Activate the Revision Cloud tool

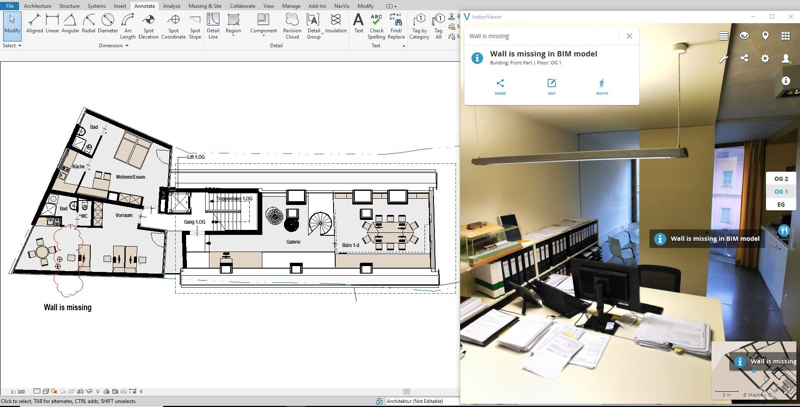pos(292,27)
